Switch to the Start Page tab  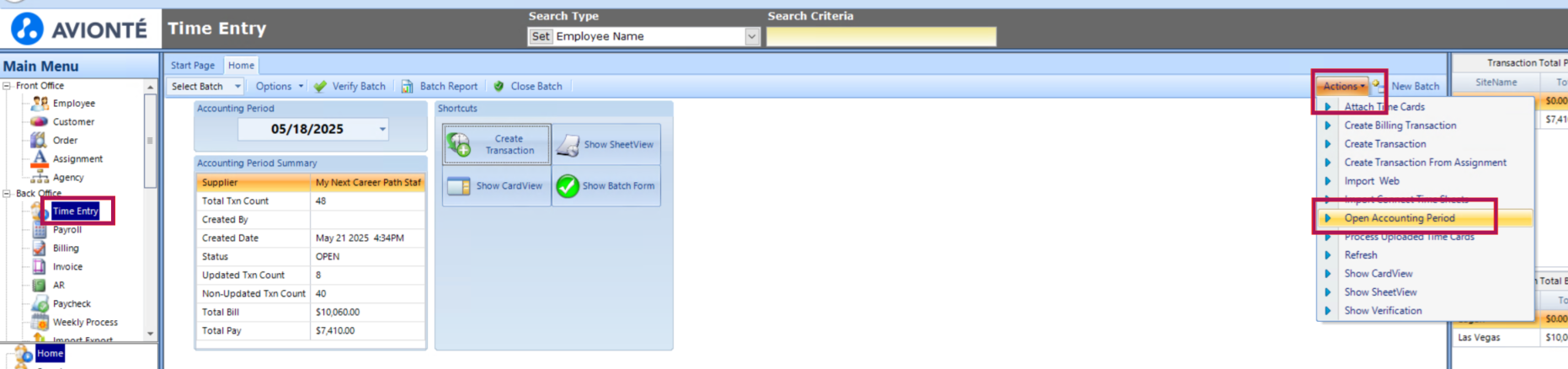(x=193, y=65)
